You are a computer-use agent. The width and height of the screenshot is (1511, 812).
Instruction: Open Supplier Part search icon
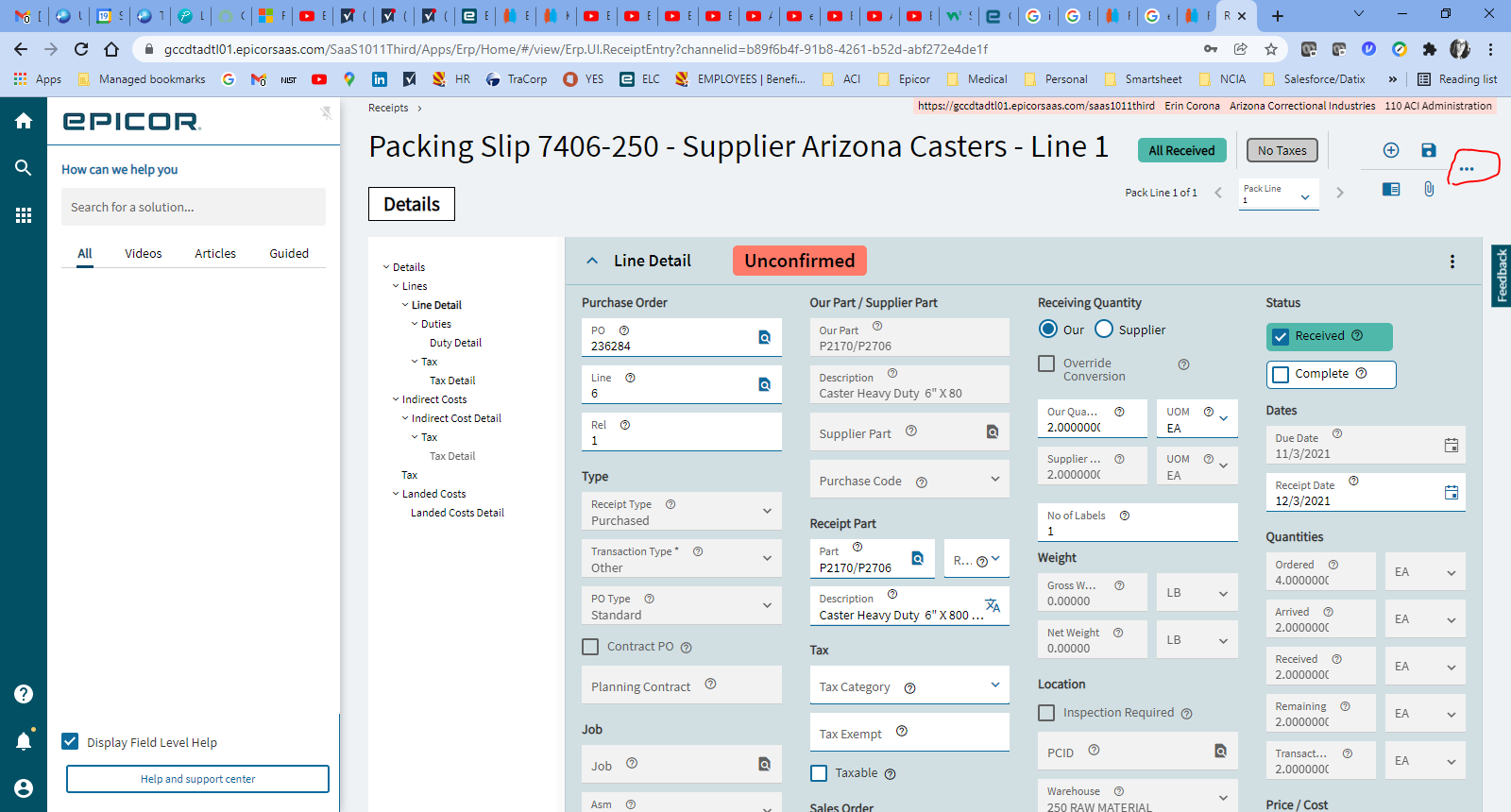tap(993, 431)
